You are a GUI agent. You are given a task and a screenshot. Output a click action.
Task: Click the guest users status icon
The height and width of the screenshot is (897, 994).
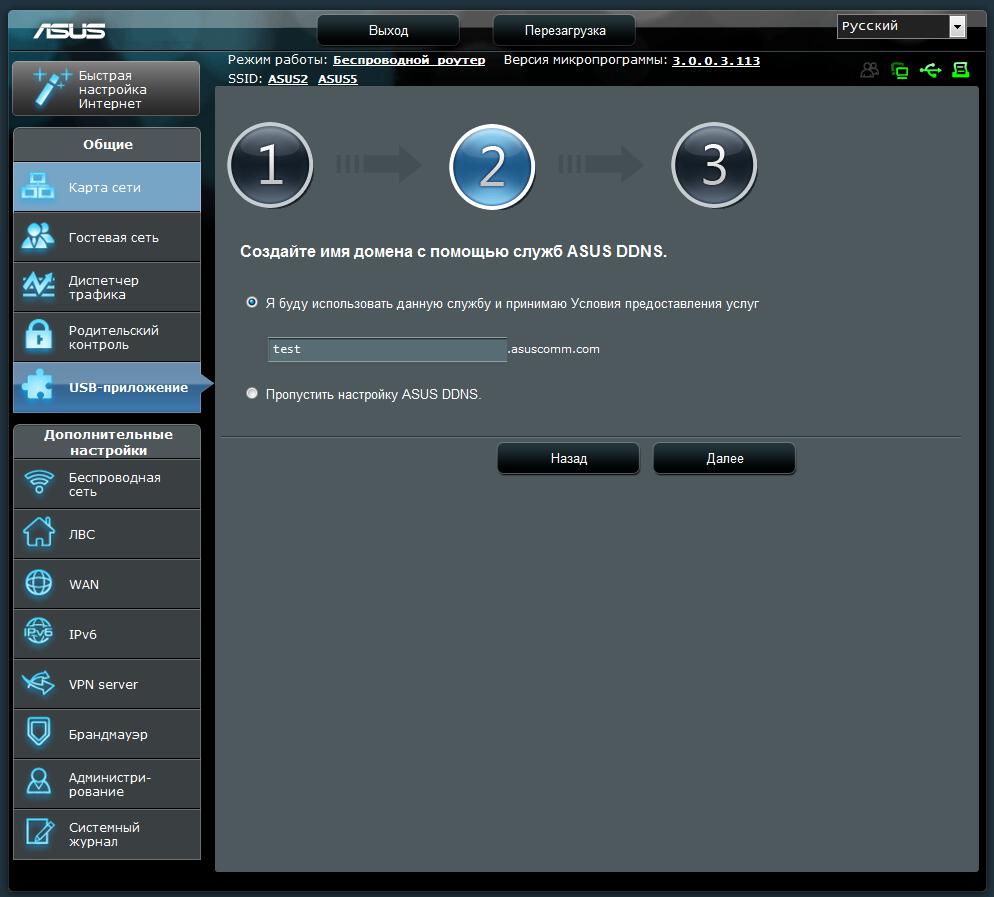point(870,70)
